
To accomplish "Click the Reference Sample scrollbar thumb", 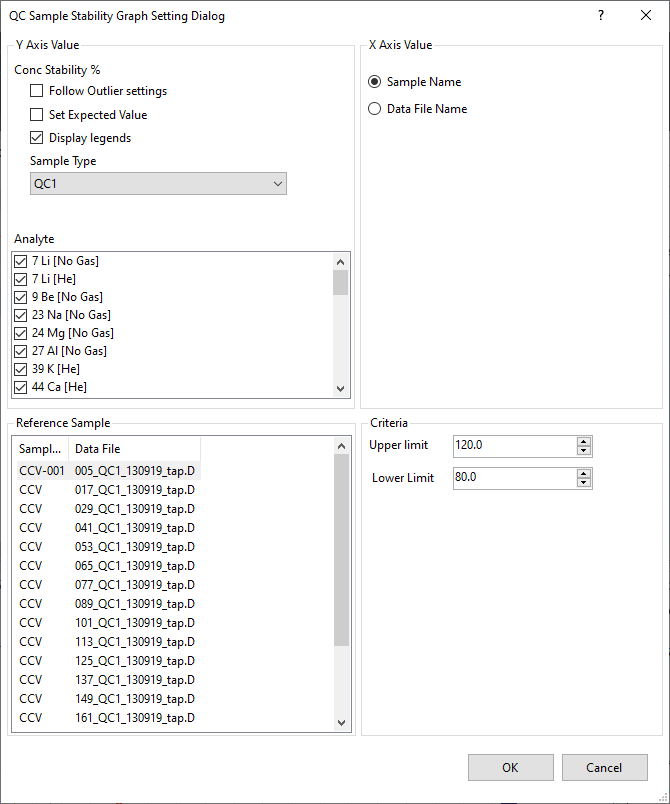I will tap(341, 550).
